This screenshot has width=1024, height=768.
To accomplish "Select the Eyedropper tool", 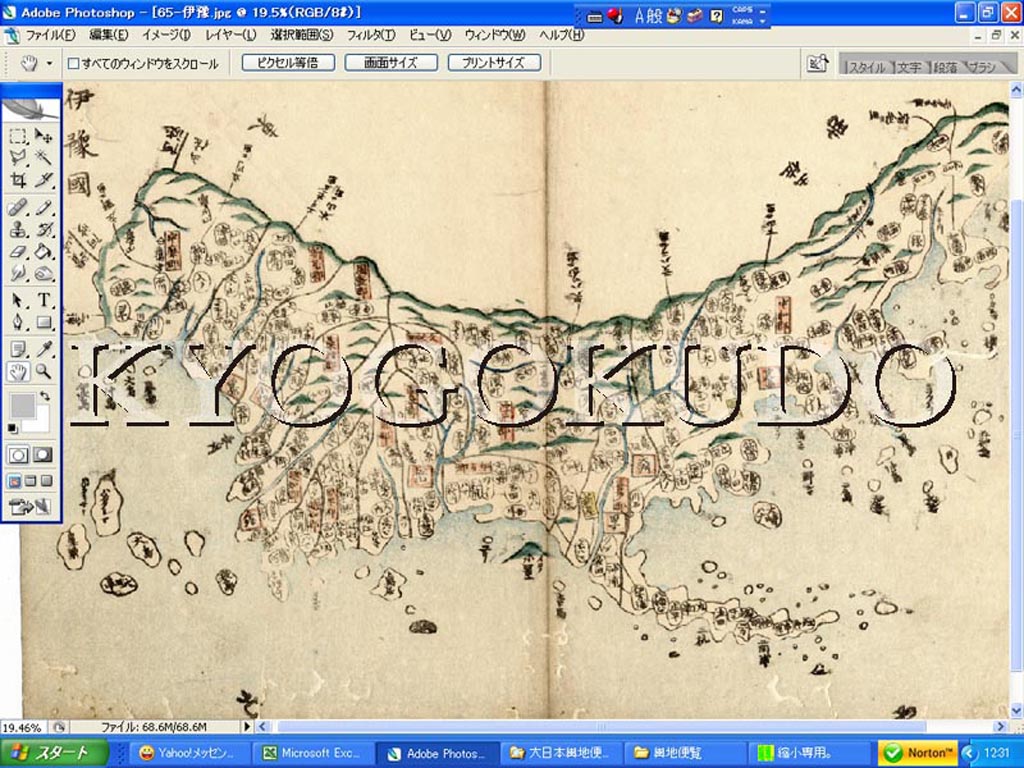I will [43, 349].
